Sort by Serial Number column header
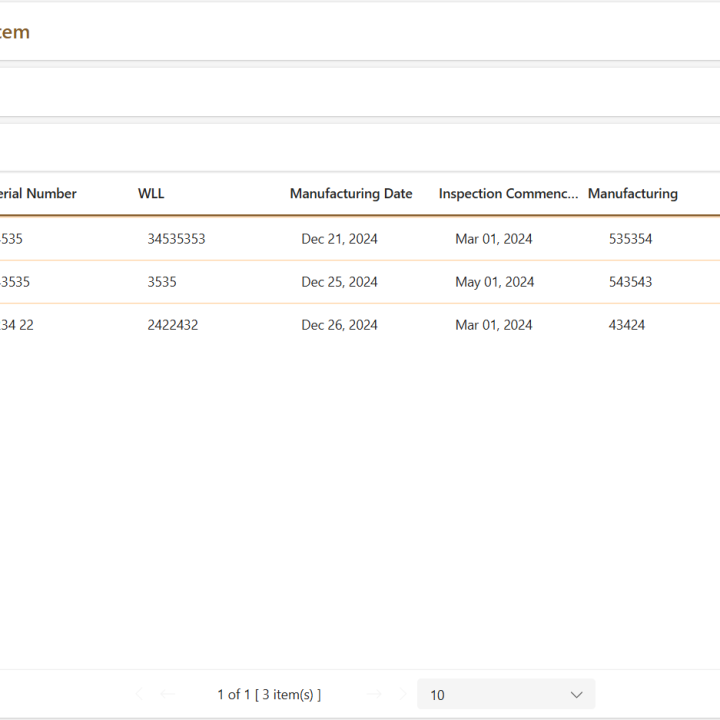The width and height of the screenshot is (720, 720). 38,193
